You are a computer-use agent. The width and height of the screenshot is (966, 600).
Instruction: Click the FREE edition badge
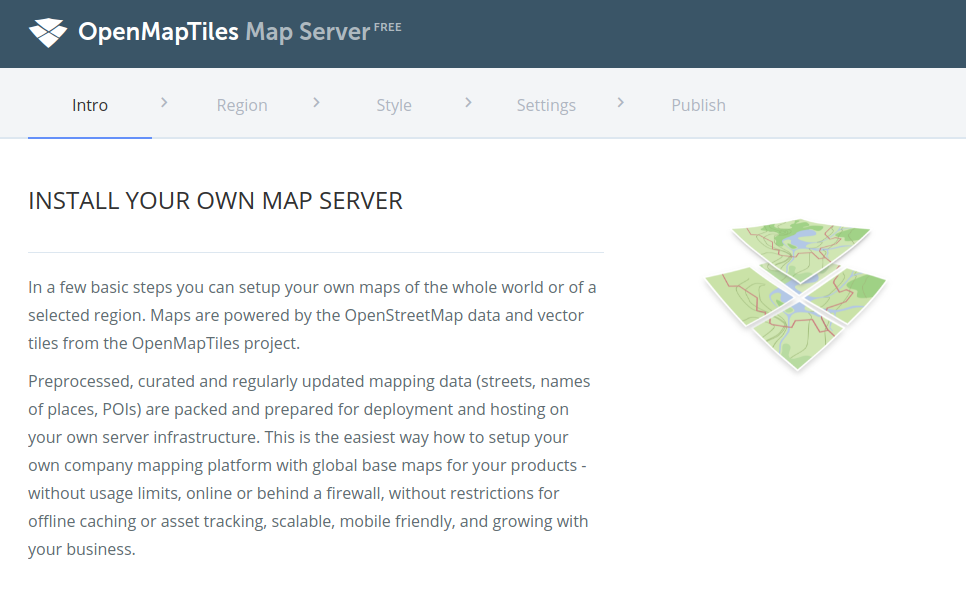tap(387, 27)
